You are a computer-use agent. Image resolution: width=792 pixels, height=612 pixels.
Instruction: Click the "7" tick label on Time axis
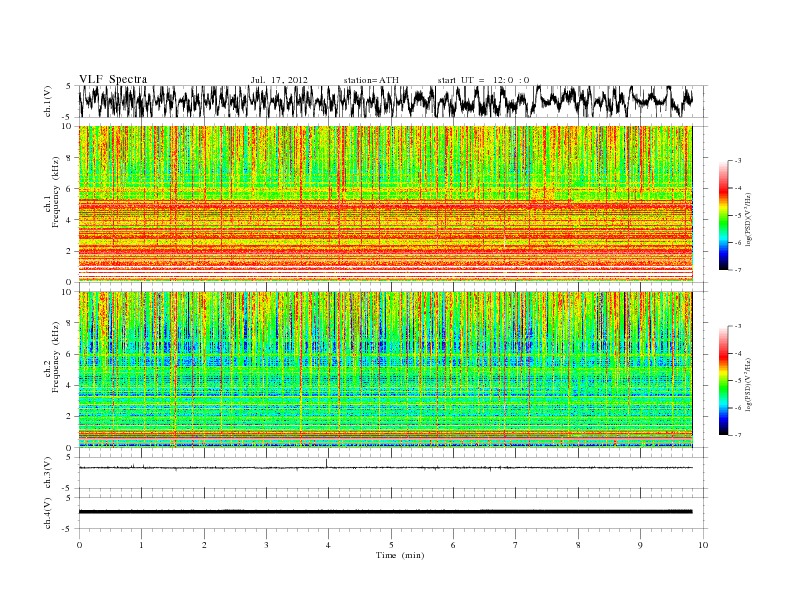(x=516, y=545)
